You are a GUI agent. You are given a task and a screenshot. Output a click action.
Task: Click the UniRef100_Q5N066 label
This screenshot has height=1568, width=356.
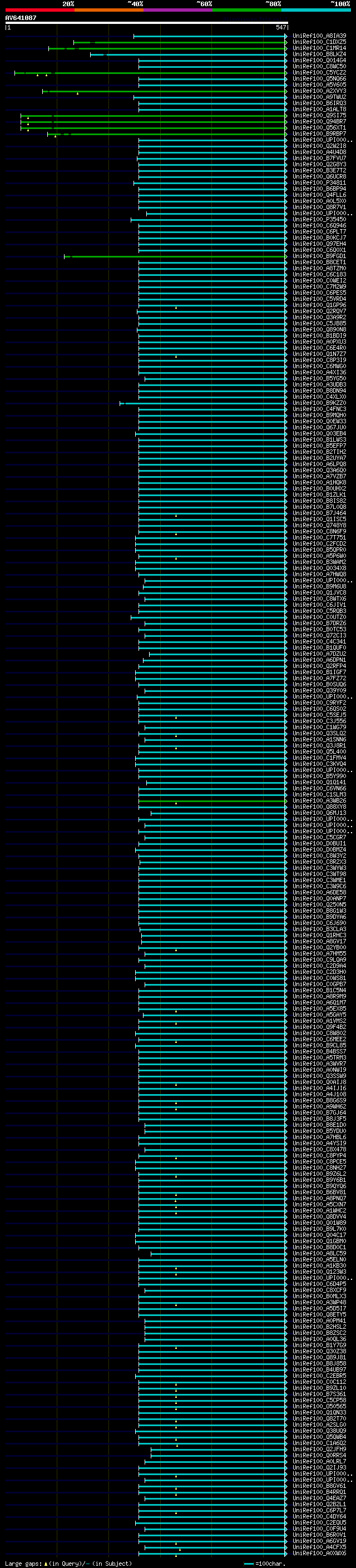pos(319,78)
